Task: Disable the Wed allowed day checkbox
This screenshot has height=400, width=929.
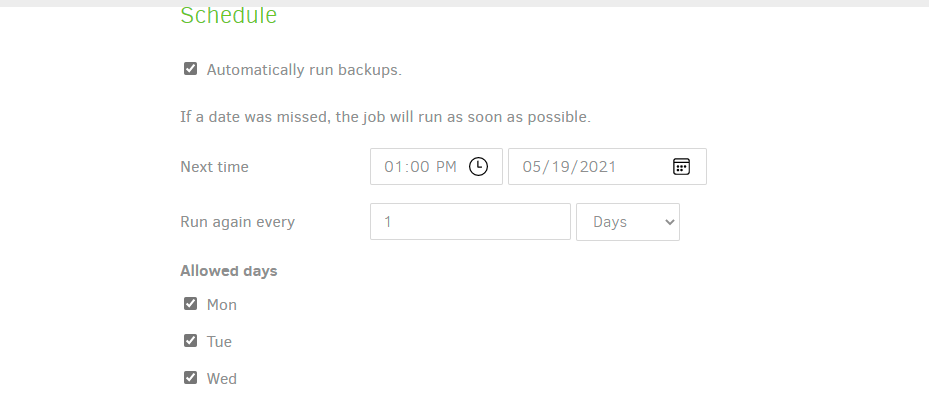Action: [190, 377]
